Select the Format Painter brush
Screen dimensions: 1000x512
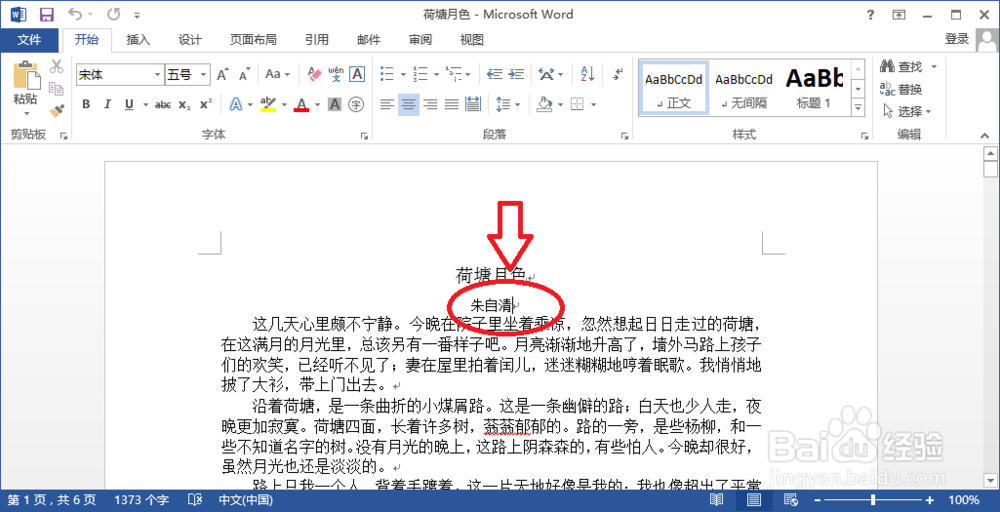56,111
